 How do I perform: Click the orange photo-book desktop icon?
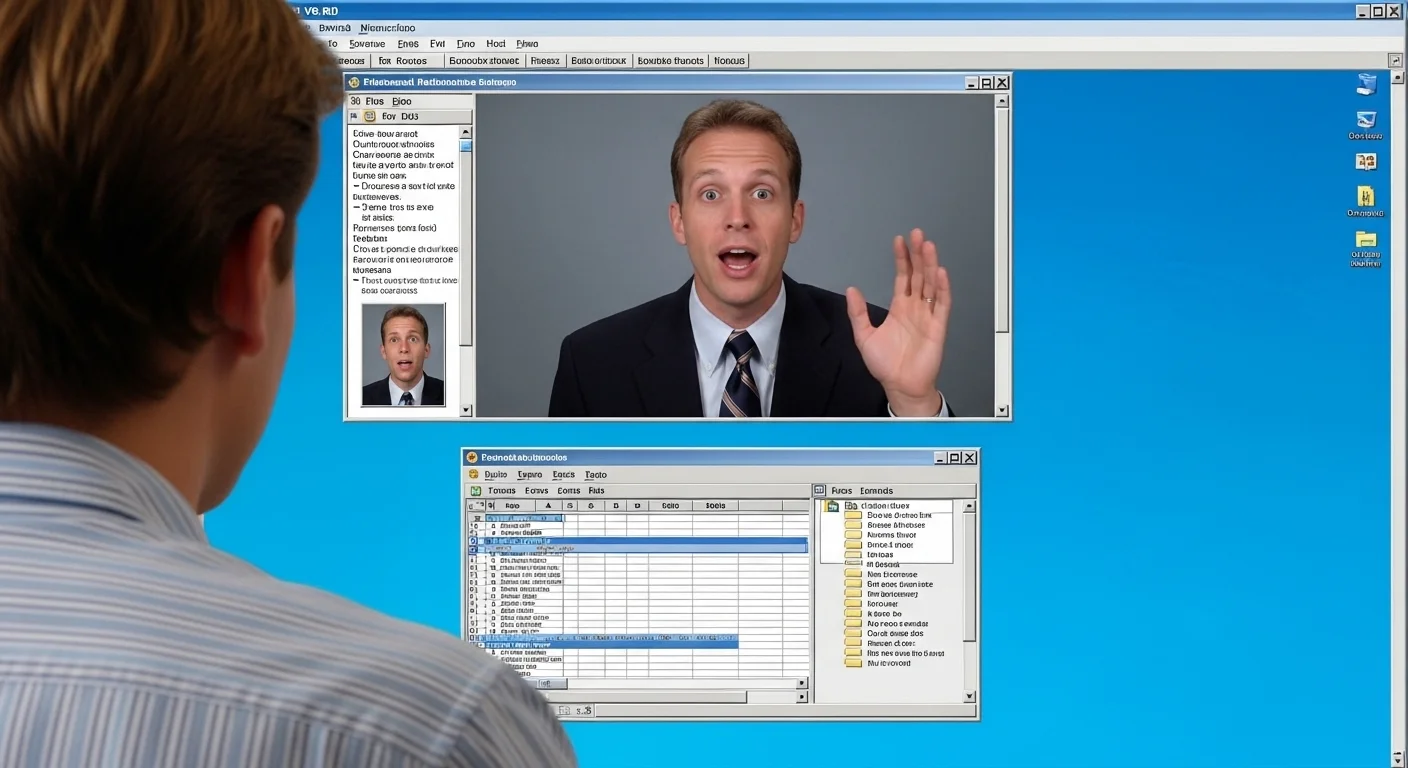(1365, 161)
